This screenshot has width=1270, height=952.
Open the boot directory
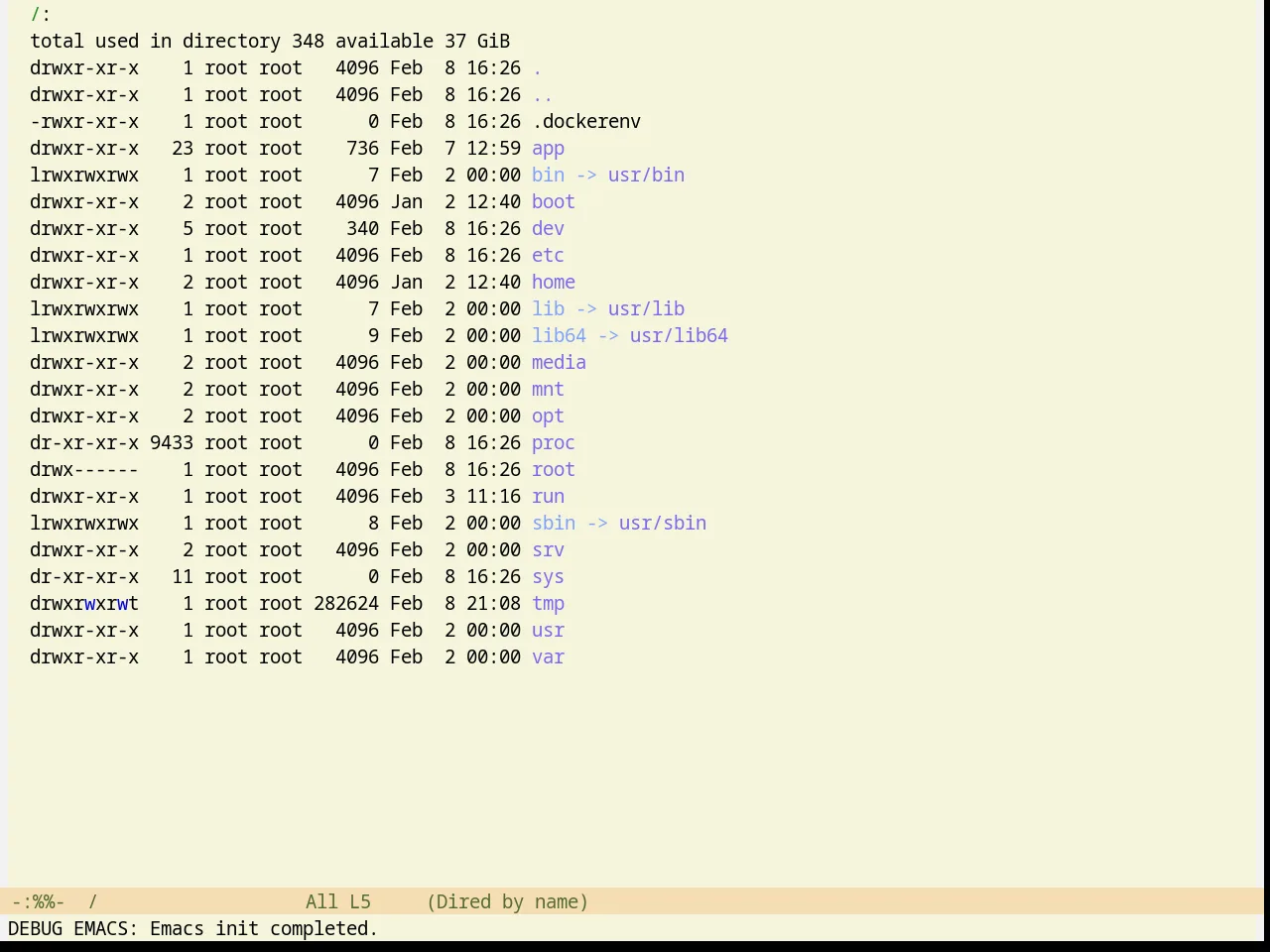tap(554, 202)
